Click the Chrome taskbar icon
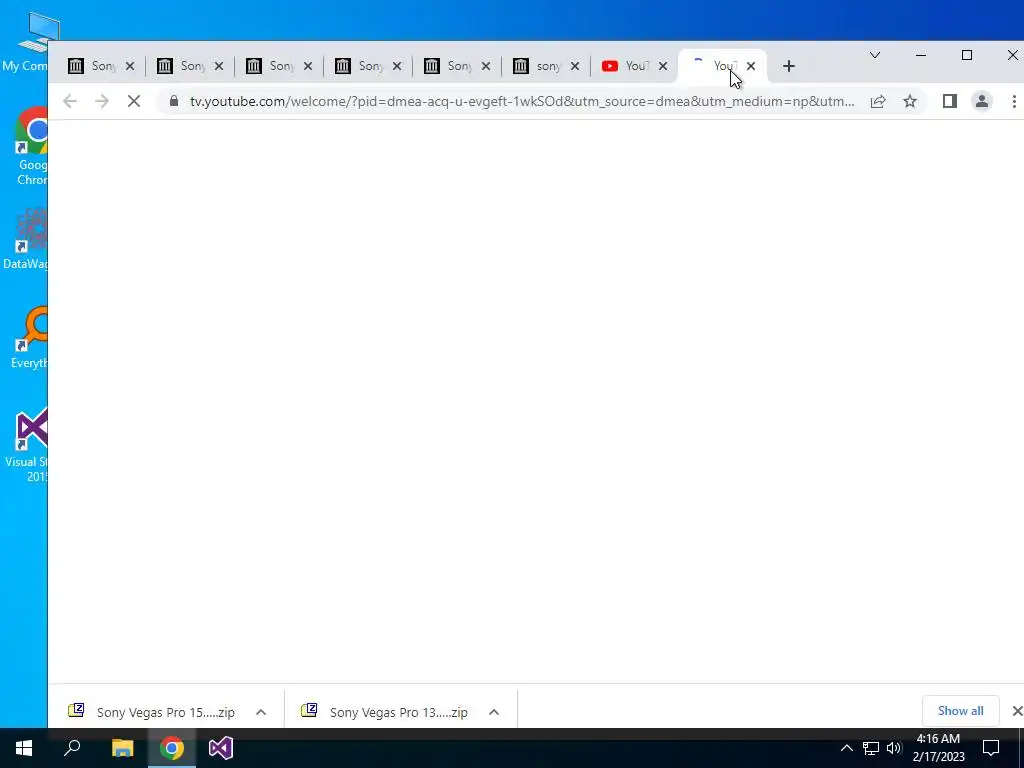Viewport: 1024px width, 768px height. [172, 748]
